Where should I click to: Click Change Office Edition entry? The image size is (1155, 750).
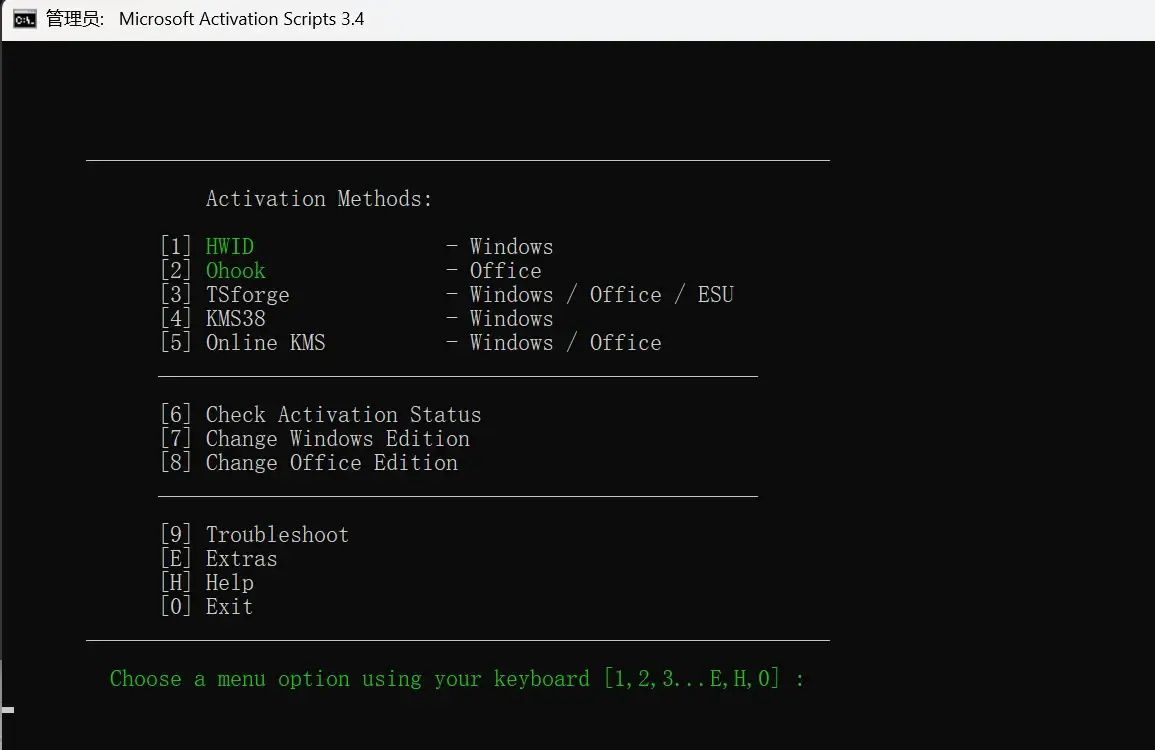pos(331,463)
